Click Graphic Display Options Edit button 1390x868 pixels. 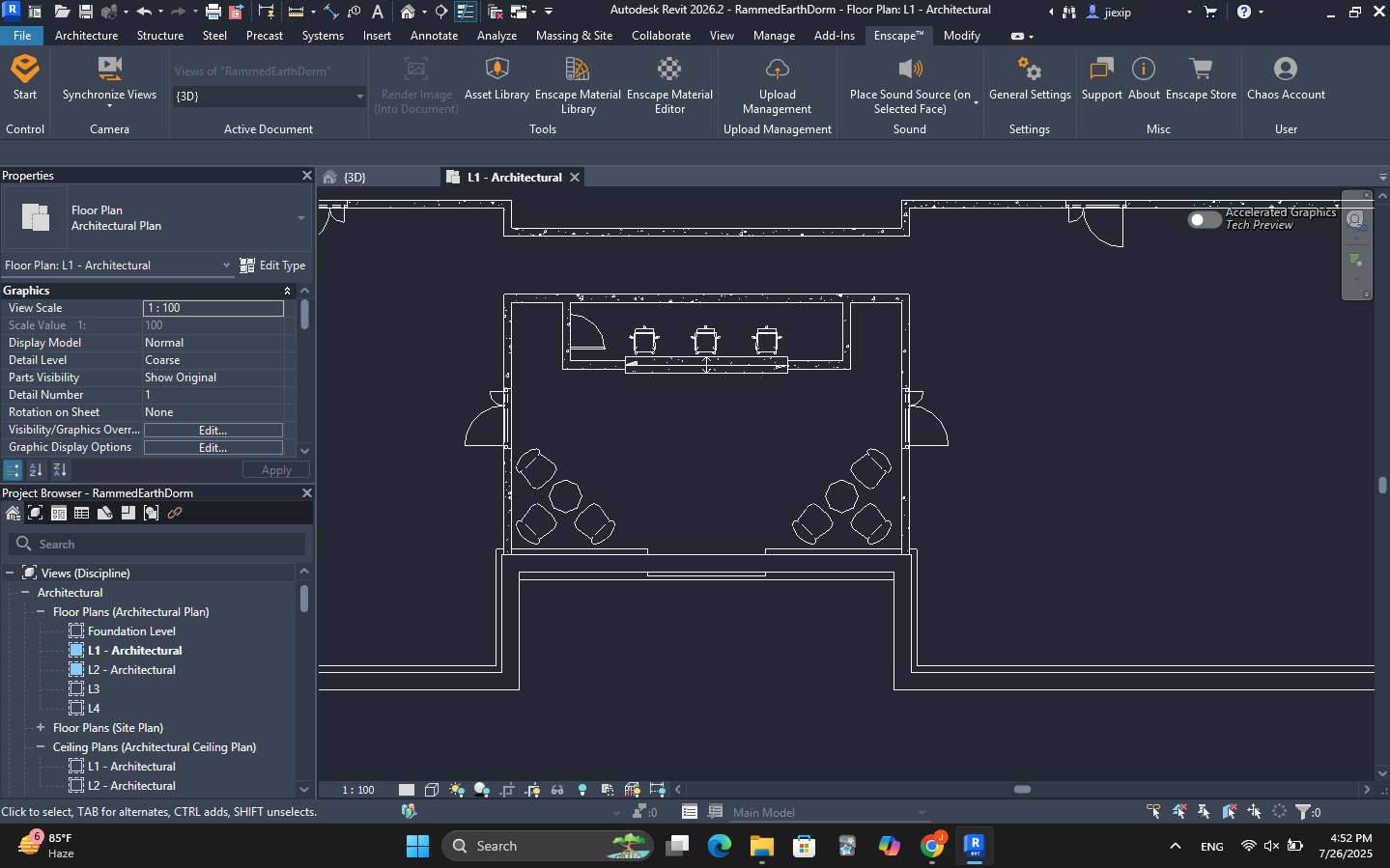[x=213, y=448]
